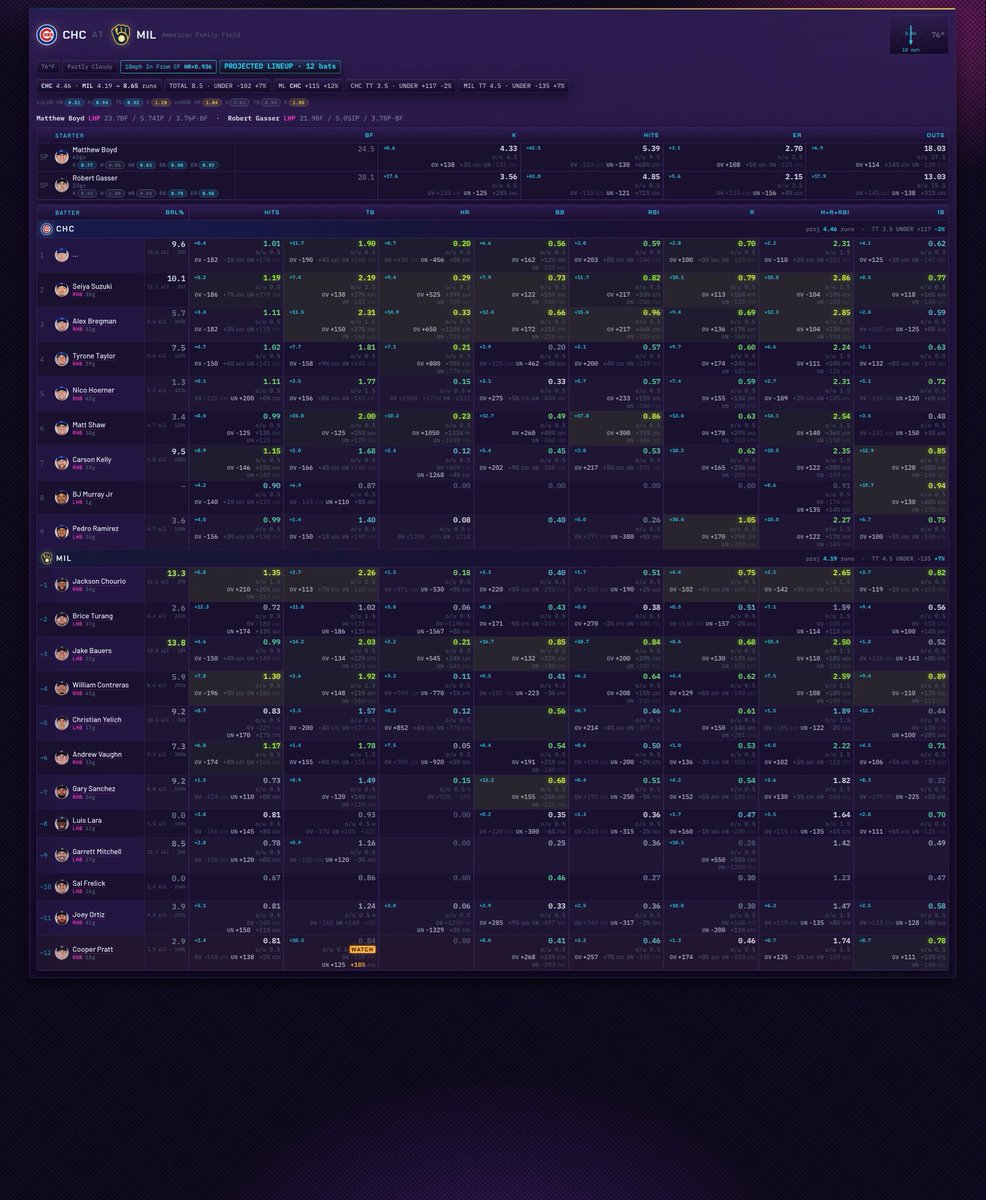Click Brice Turang's player avatar
The height and width of the screenshot is (1200, 986).
(x=62, y=619)
